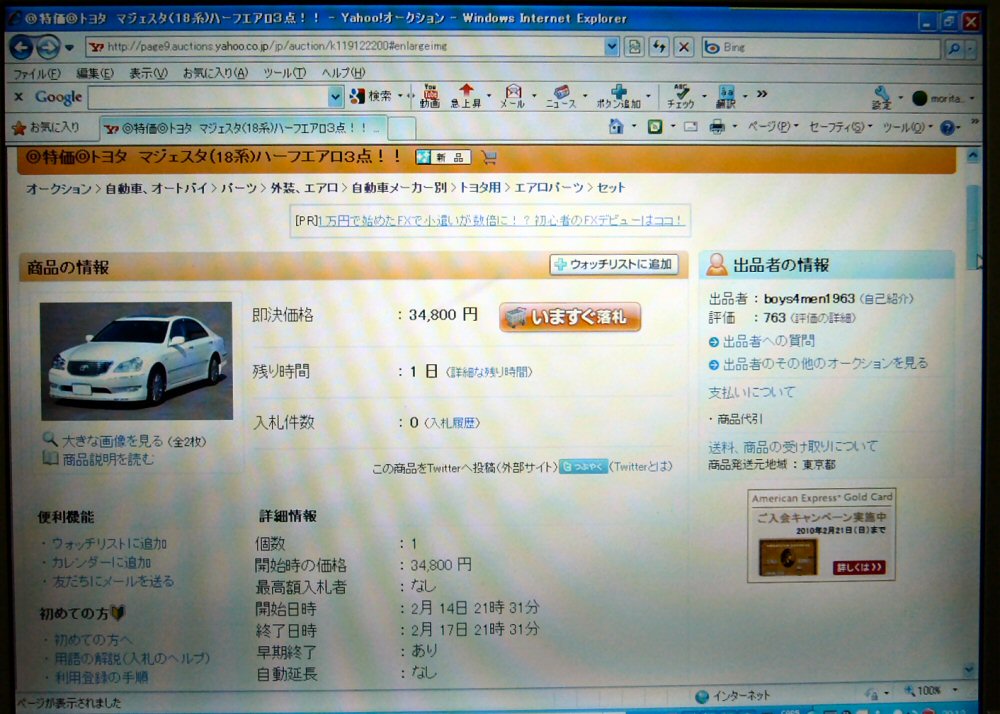1000x714 pixels.
Task: Open the エアロパーツ breadcrumb link
Action: (548, 187)
